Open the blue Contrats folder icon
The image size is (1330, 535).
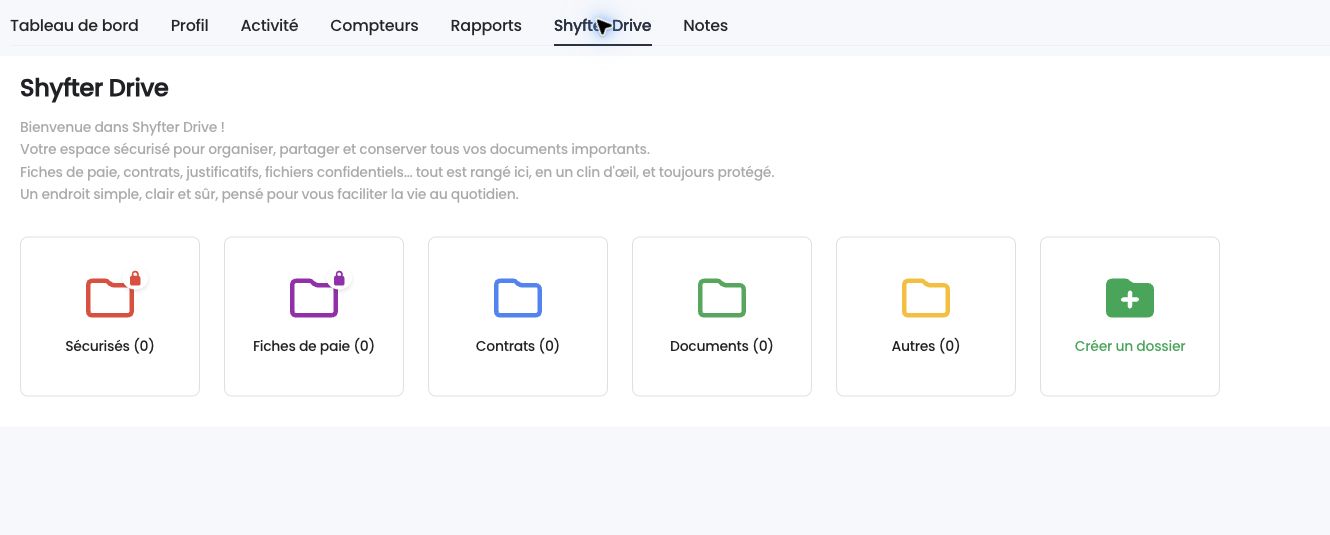[x=518, y=298]
